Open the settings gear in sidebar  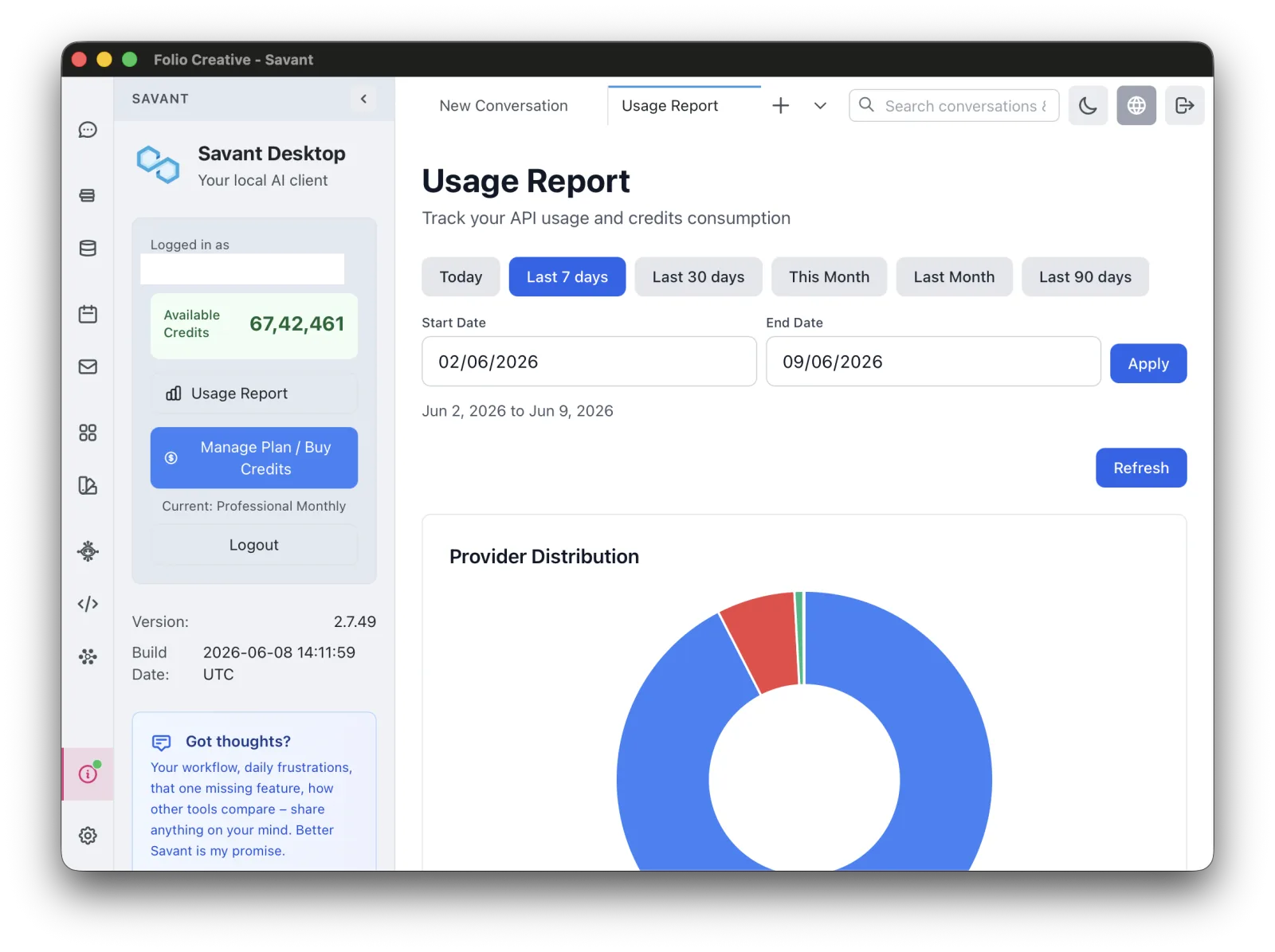[88, 835]
